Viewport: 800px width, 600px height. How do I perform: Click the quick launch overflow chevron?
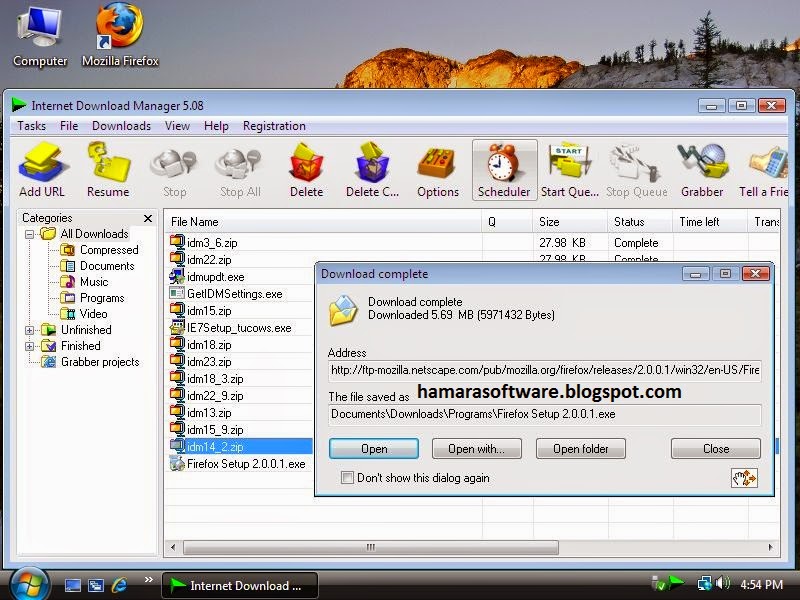[148, 580]
